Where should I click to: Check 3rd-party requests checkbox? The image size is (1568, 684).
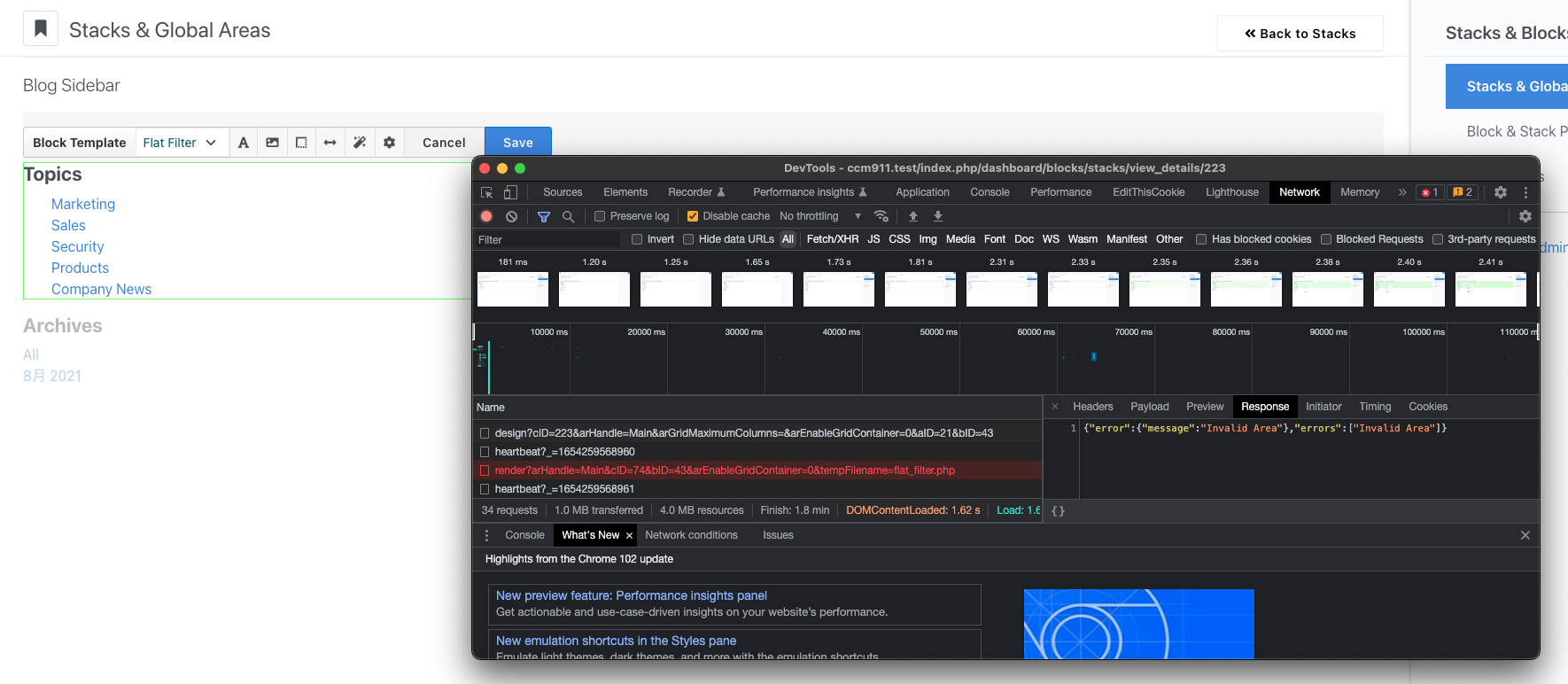click(1438, 239)
